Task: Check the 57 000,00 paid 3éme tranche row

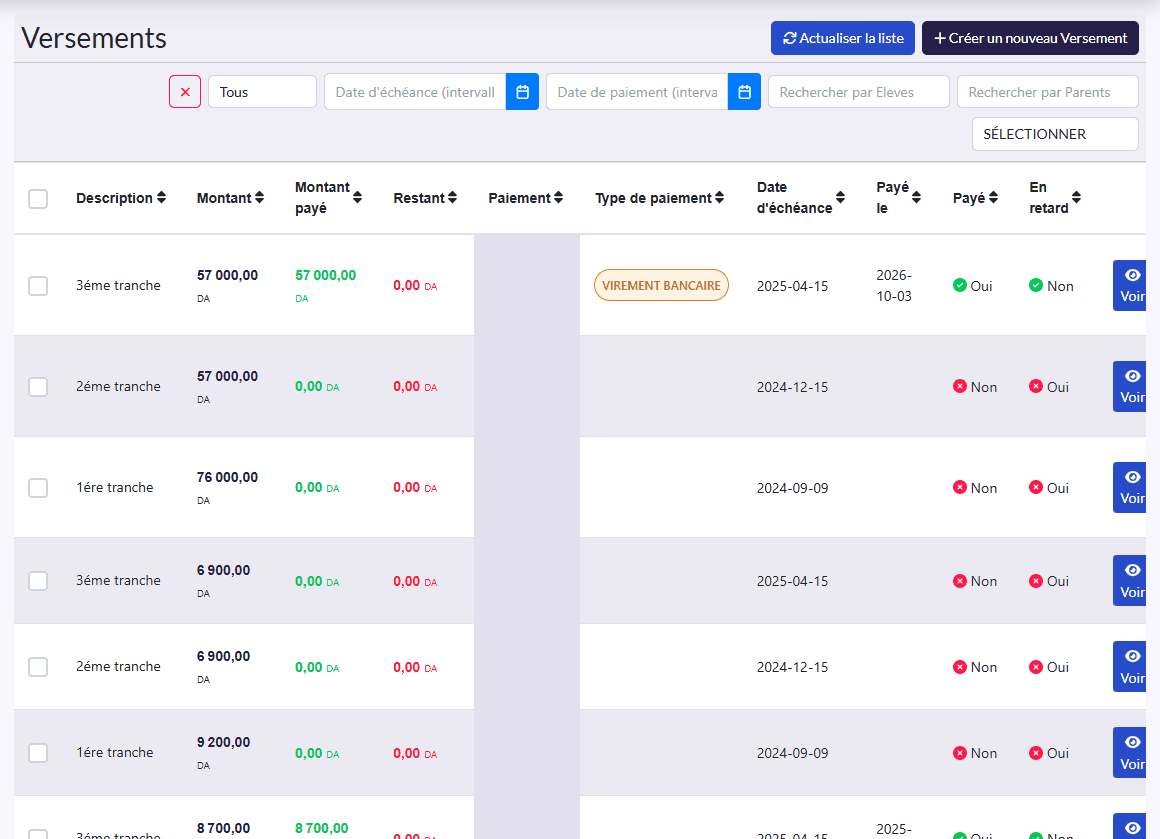Action: click(x=38, y=286)
